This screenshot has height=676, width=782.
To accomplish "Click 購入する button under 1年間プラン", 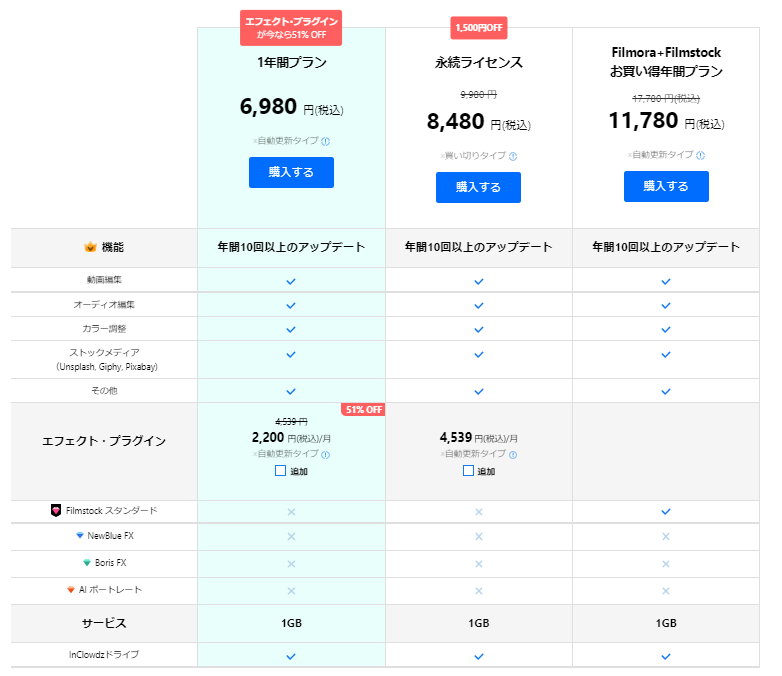I will coord(291,173).
